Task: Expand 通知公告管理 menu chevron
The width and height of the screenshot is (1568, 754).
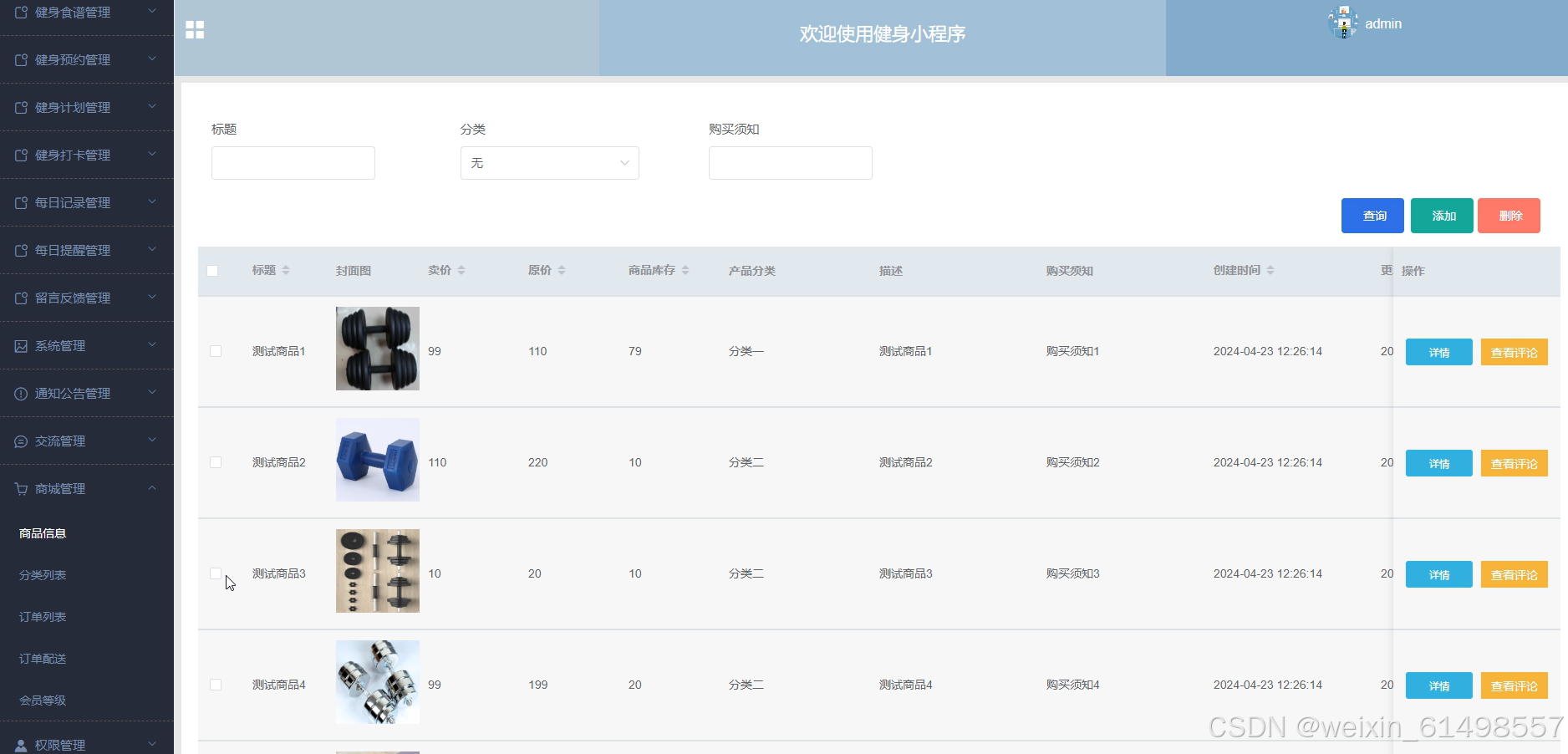Action: pos(152,392)
